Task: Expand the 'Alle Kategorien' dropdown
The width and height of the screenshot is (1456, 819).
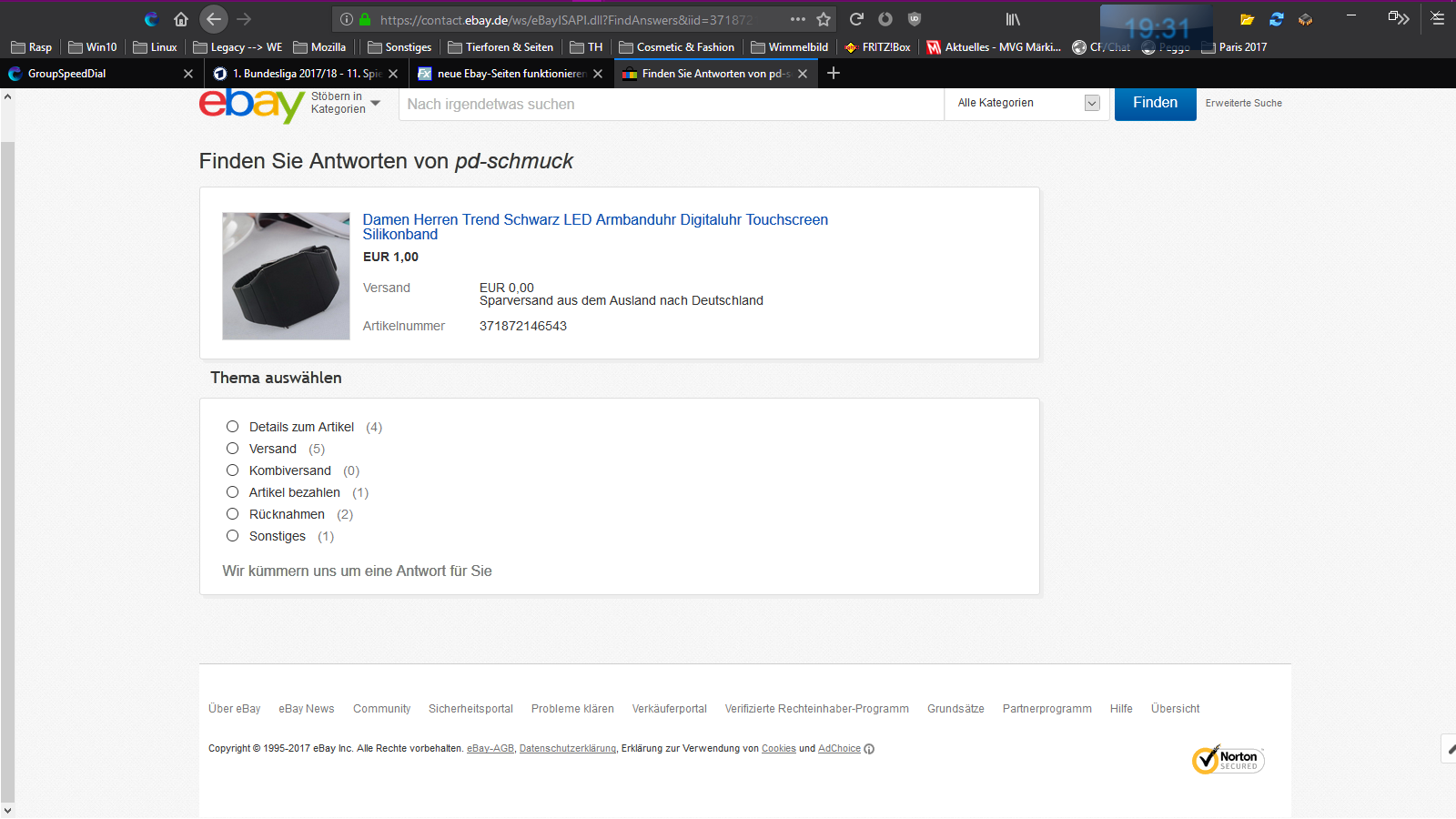Action: 1027,104
